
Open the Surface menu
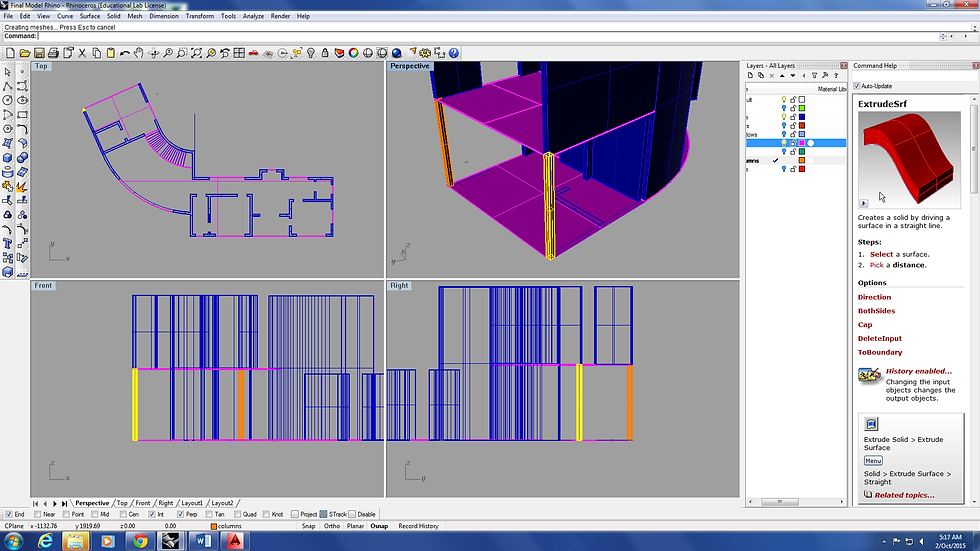[89, 16]
